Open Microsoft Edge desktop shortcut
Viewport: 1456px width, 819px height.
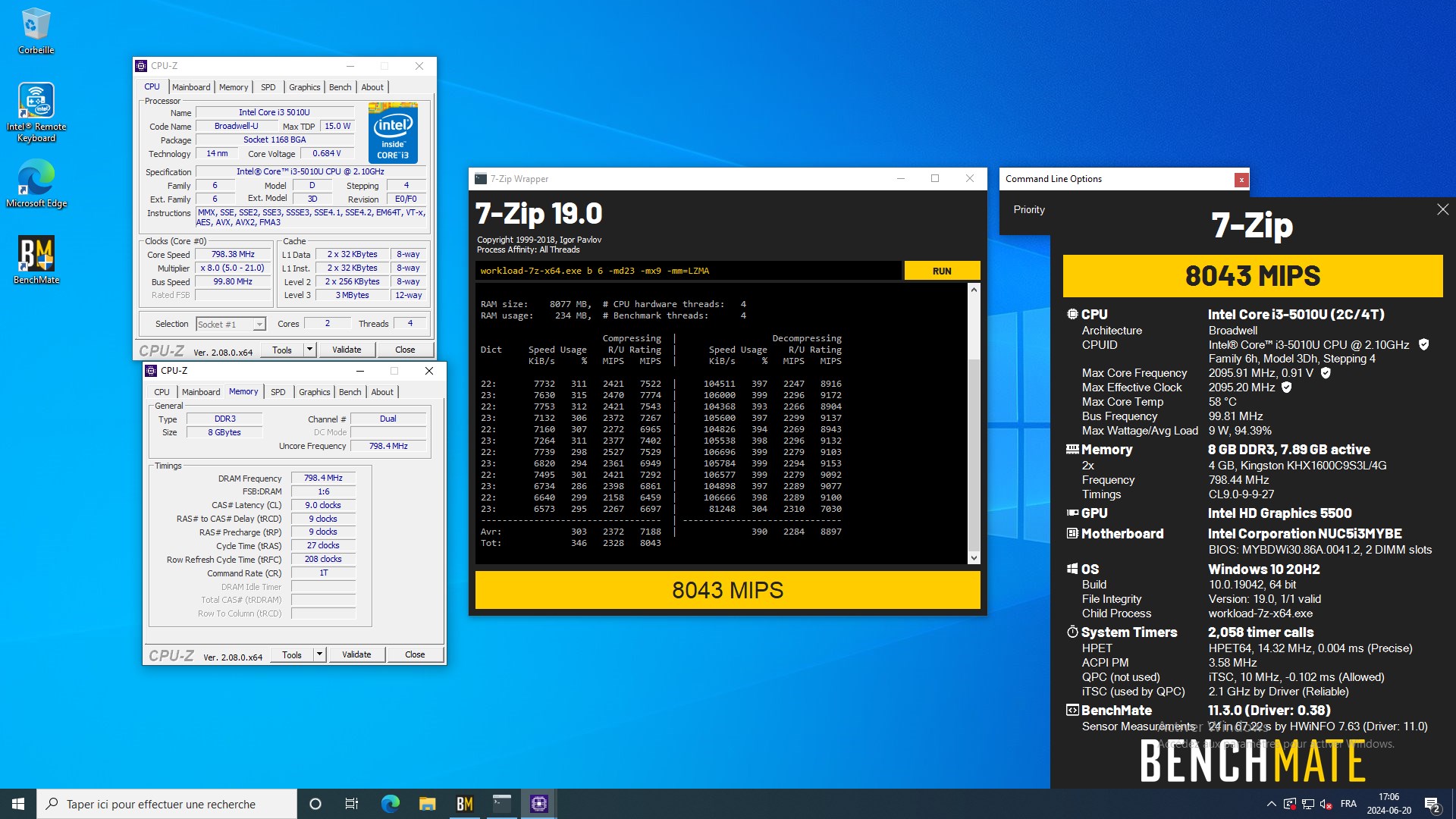tap(36, 184)
